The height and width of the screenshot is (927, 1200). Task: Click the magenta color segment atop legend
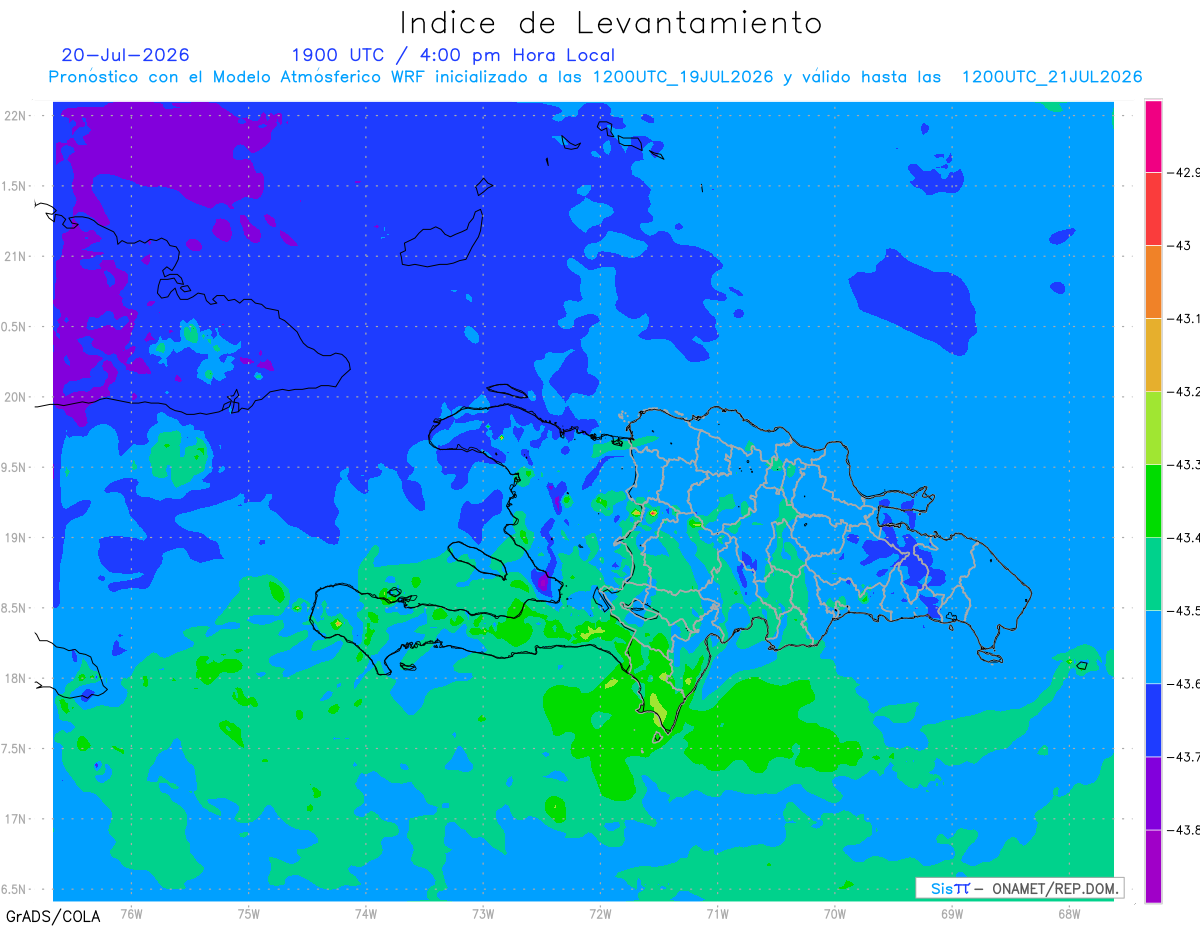(1153, 136)
